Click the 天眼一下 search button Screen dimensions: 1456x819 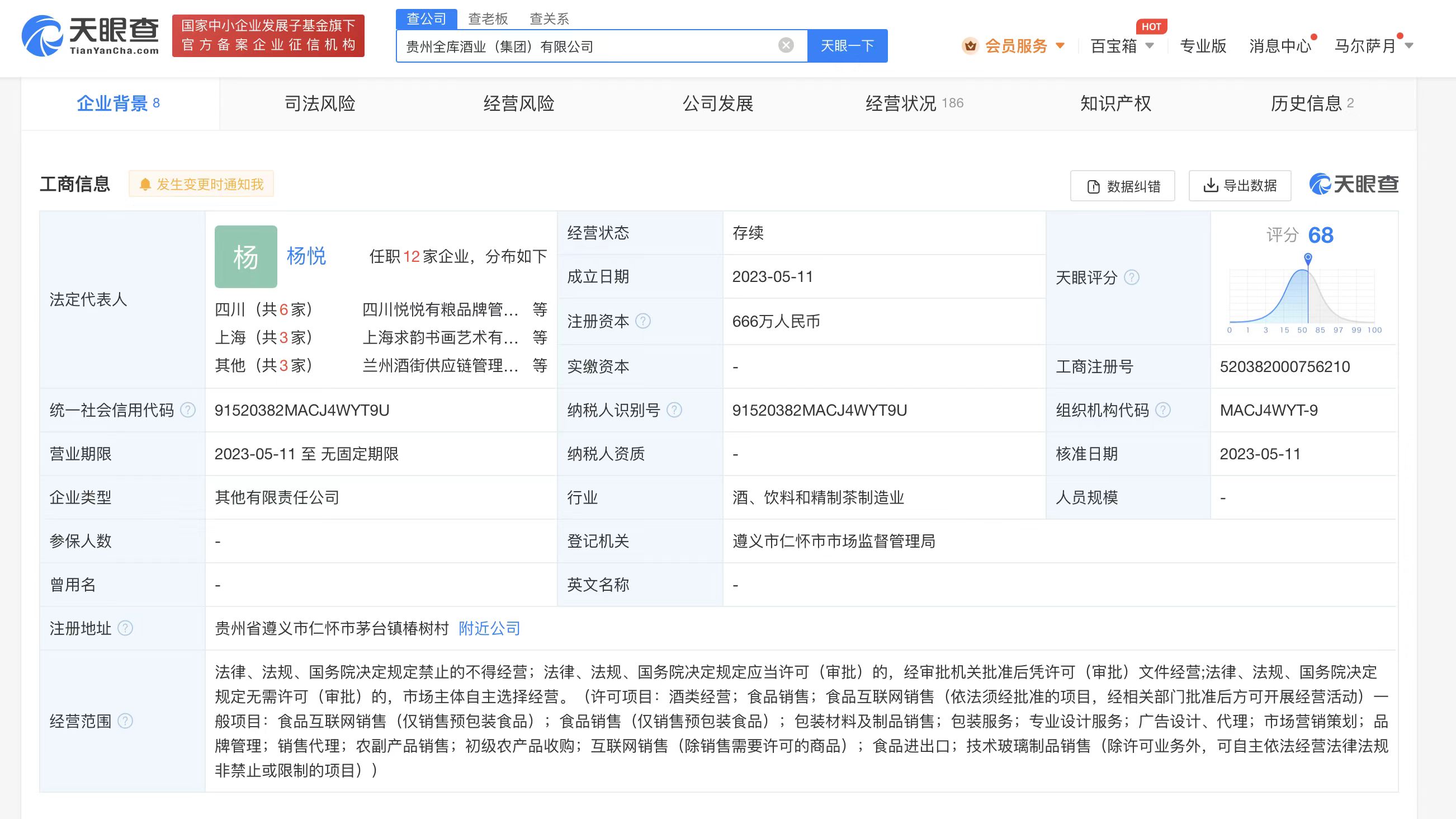point(847,46)
